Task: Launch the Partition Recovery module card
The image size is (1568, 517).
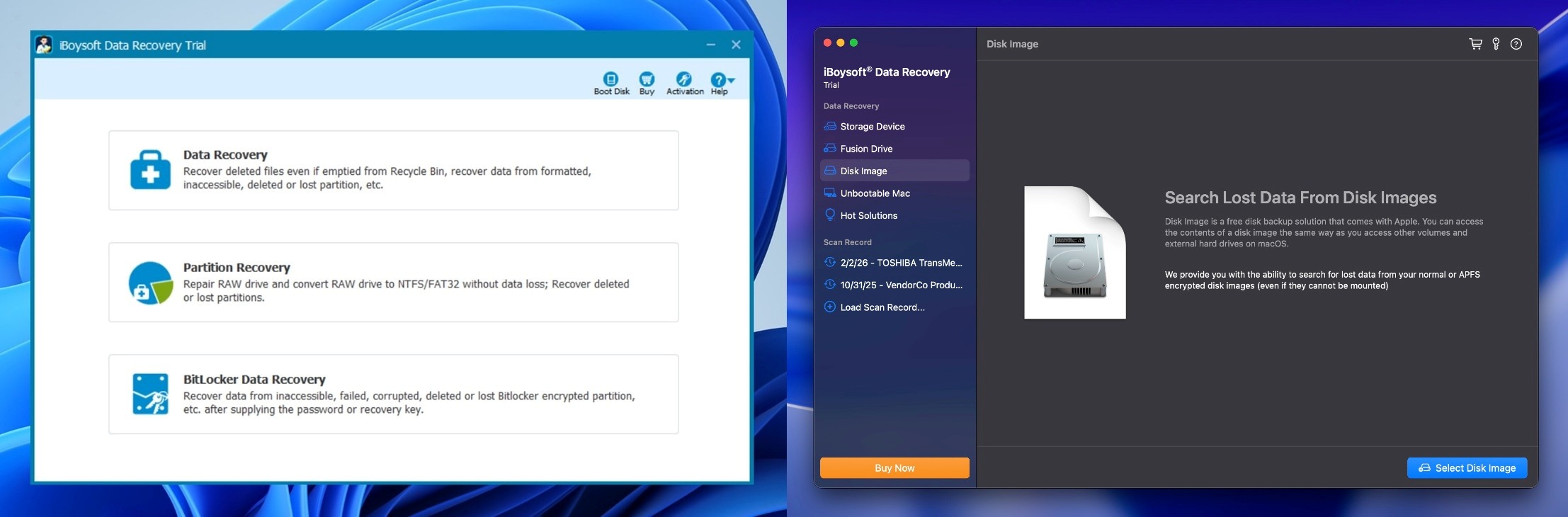Action: pos(393,282)
